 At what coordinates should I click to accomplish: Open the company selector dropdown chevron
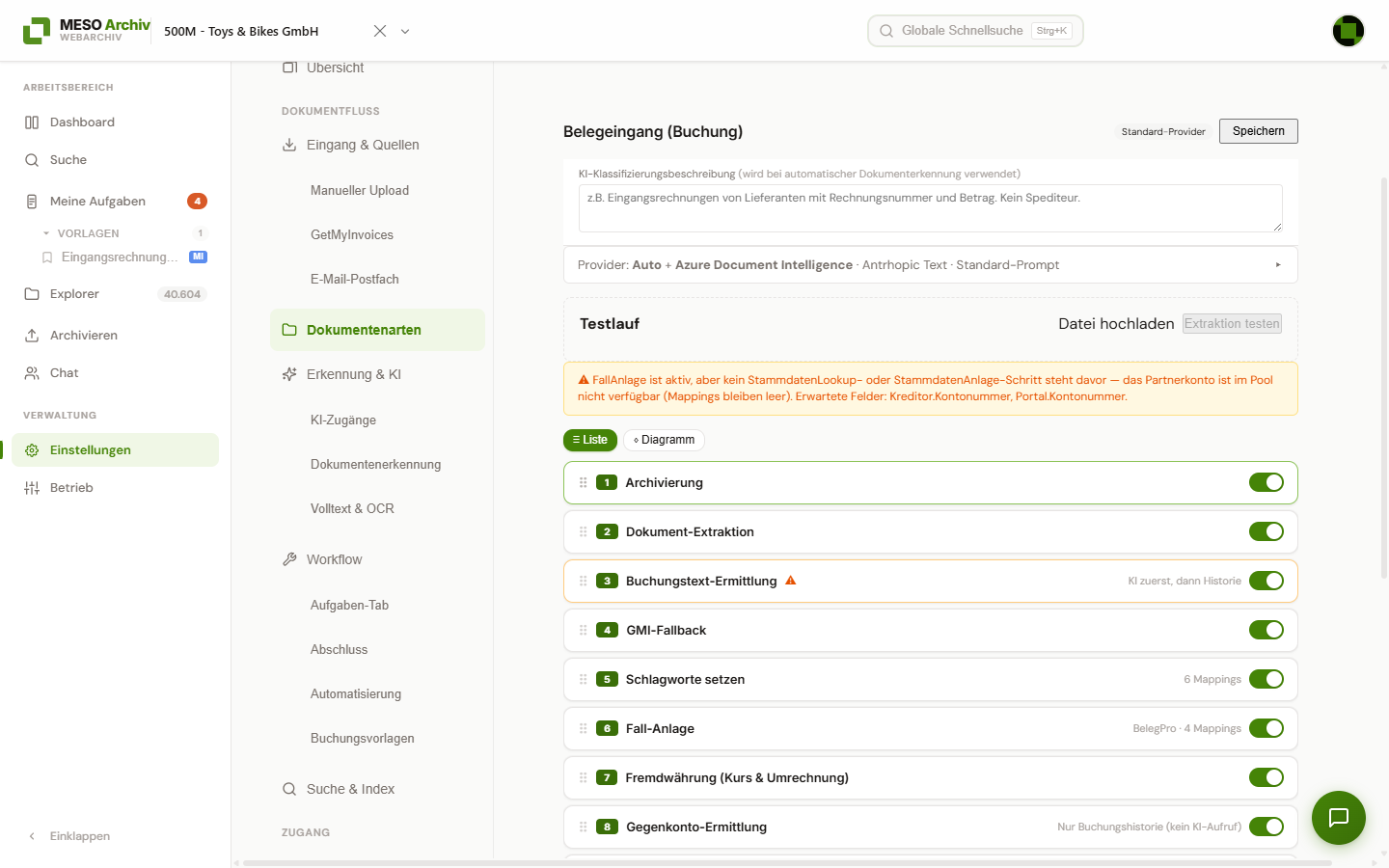[405, 31]
